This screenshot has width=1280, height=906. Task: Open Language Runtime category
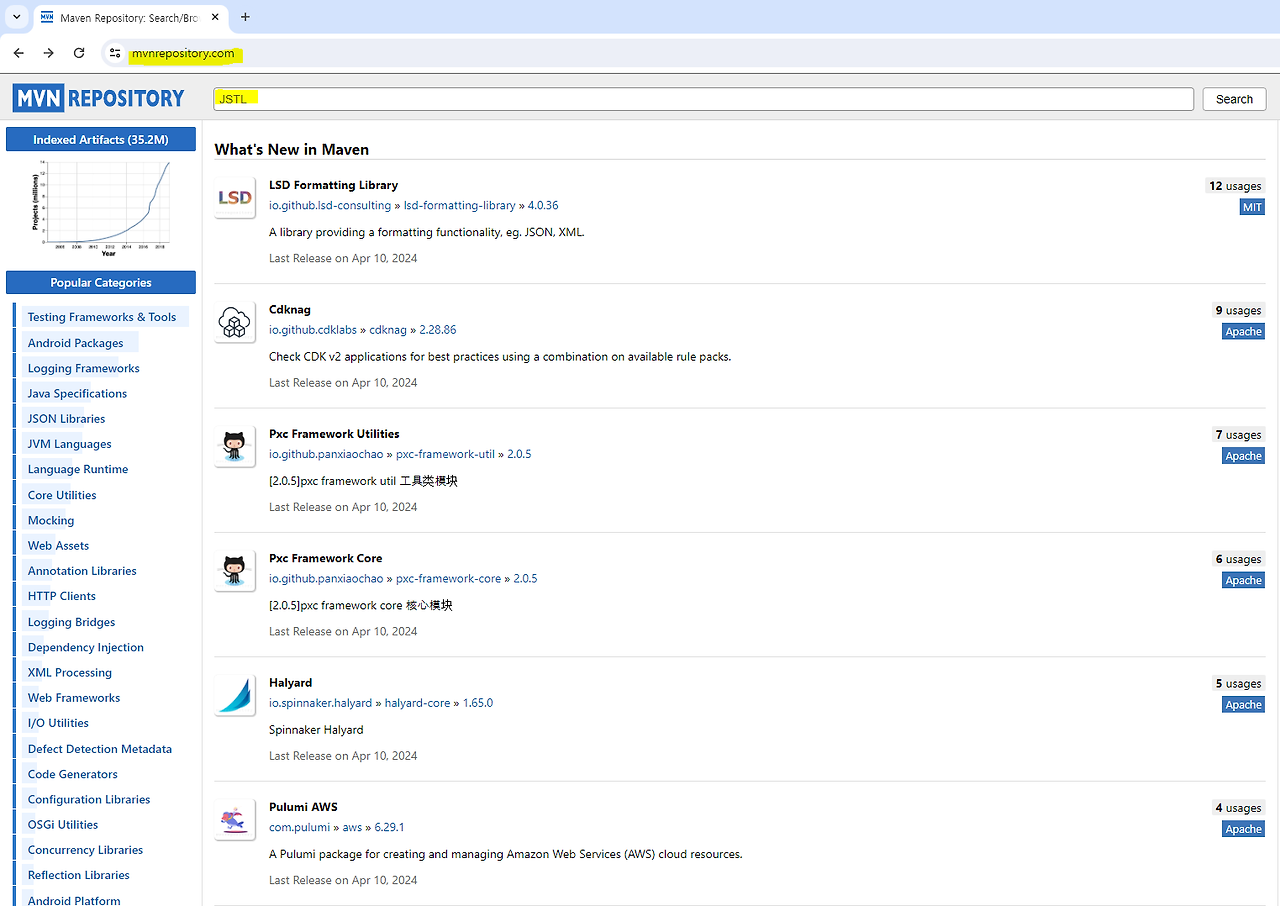tap(78, 469)
